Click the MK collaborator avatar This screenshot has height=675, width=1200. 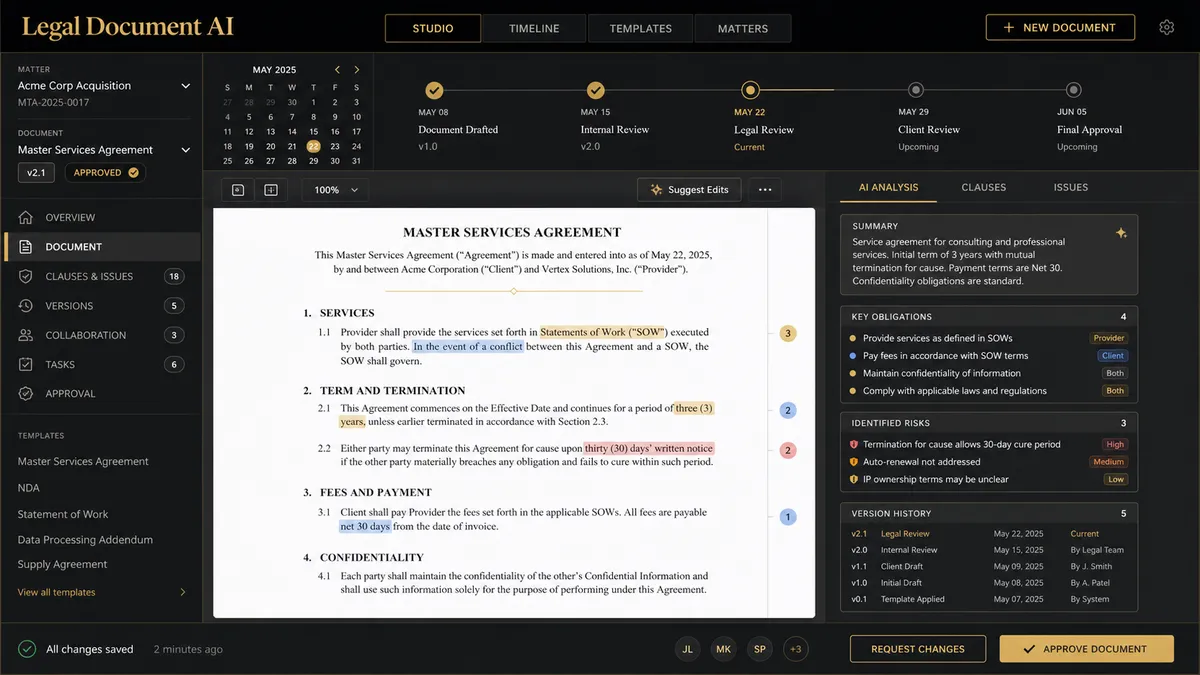coord(723,649)
